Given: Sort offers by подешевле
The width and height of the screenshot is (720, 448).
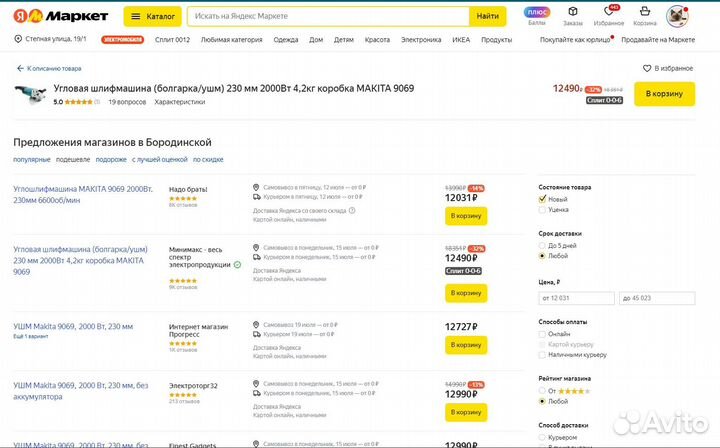Looking at the screenshot, I should pos(73,159).
